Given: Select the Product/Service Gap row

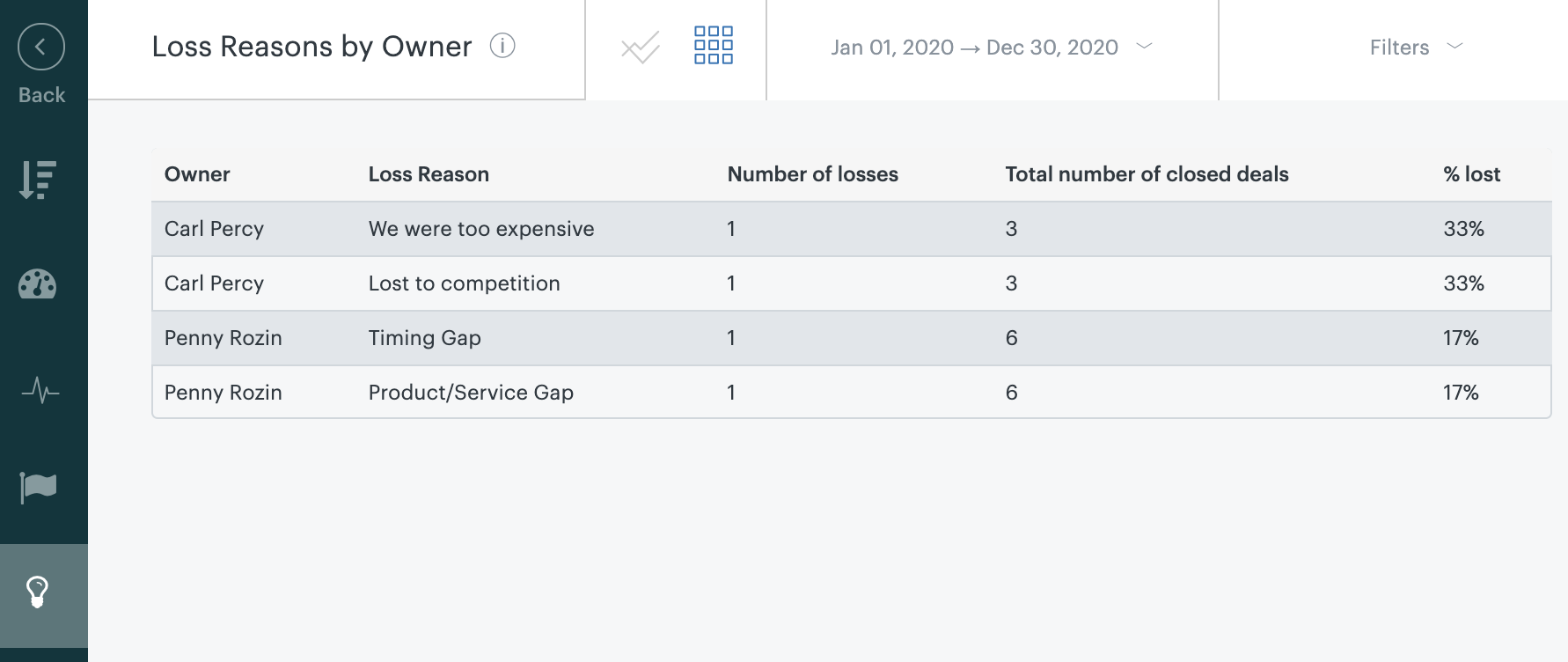Looking at the screenshot, I should (471, 393).
